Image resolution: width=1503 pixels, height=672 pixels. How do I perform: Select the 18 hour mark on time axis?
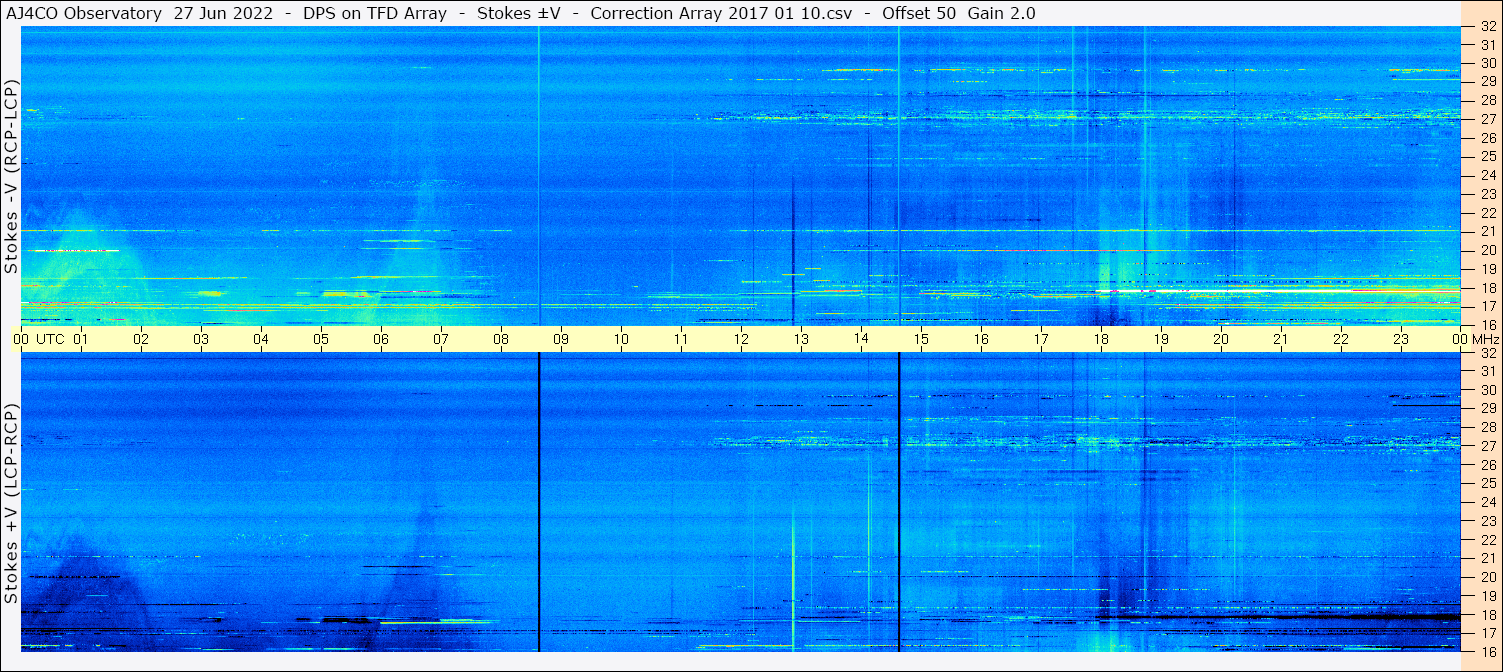[x=1101, y=339]
